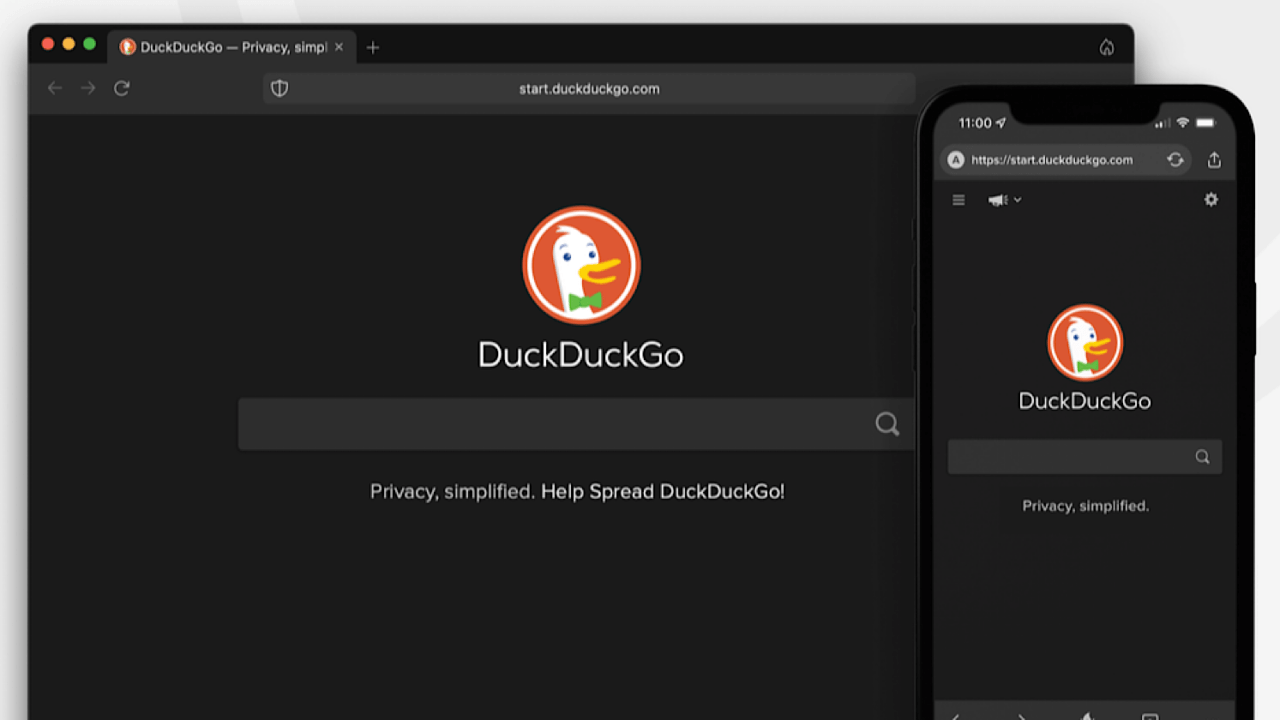Click desktop 'Privacy, simplified.' text
1280x720 pixels.
click(x=453, y=491)
